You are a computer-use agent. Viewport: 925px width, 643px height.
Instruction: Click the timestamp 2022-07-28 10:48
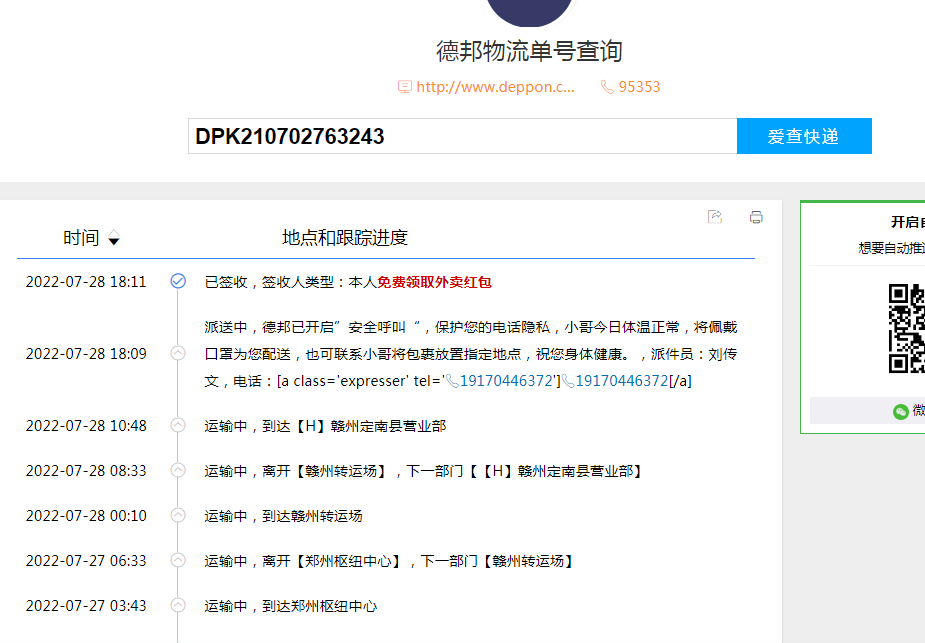[x=86, y=426]
